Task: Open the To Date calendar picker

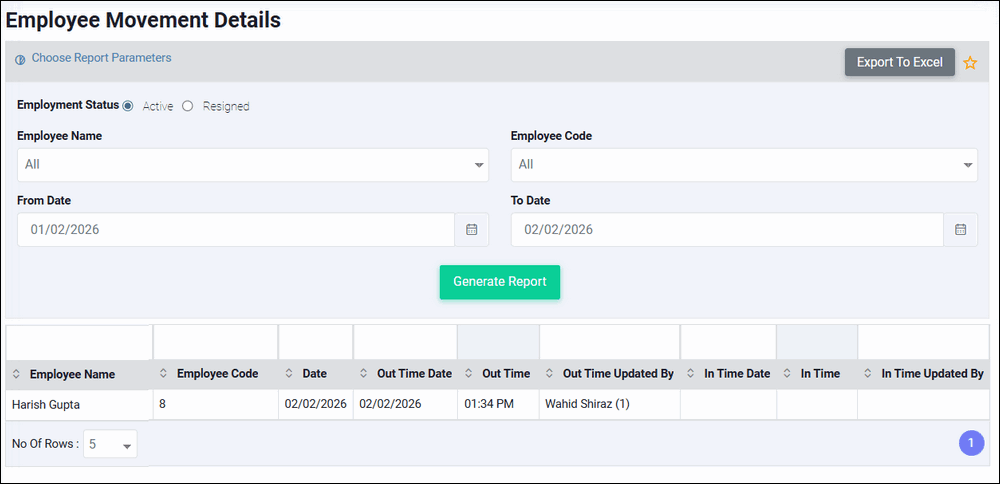Action: pos(960,230)
